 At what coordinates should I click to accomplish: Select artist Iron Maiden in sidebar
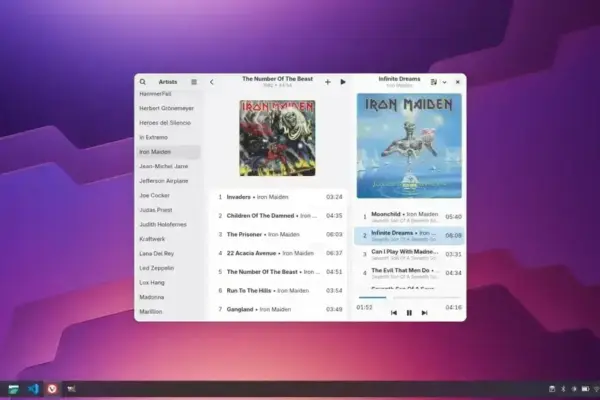click(168, 152)
